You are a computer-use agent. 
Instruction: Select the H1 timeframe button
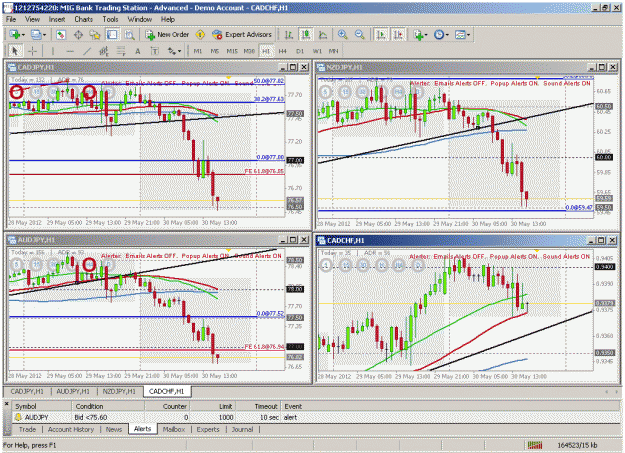click(266, 51)
